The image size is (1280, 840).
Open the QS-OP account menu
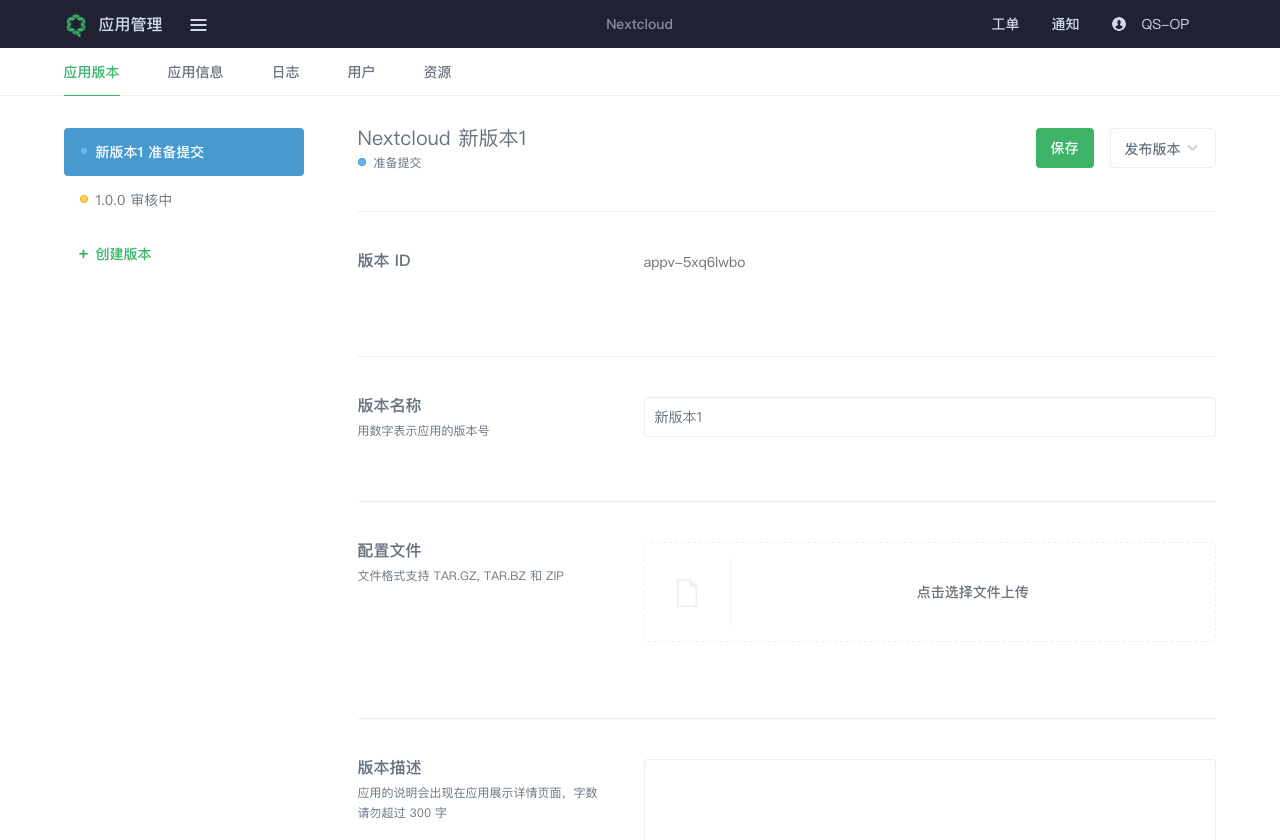pyautogui.click(x=1164, y=24)
